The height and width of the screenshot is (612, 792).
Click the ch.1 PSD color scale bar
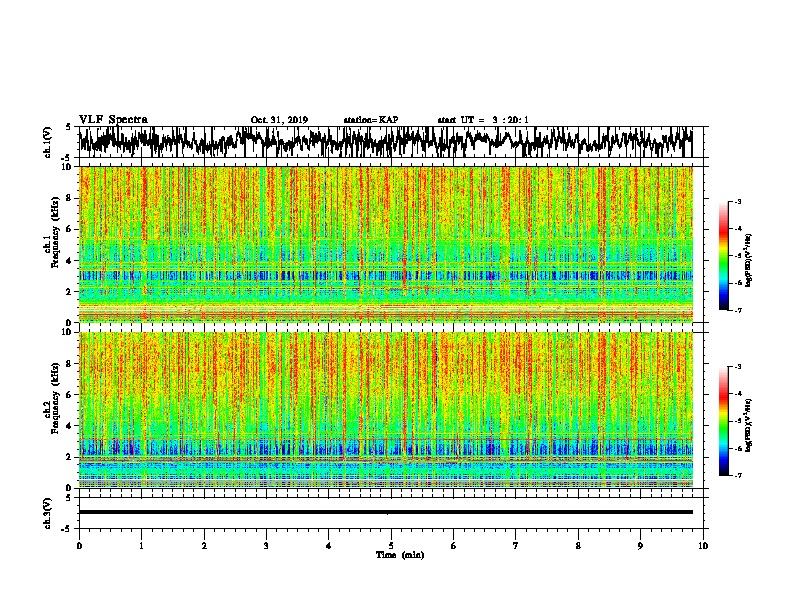click(x=724, y=256)
